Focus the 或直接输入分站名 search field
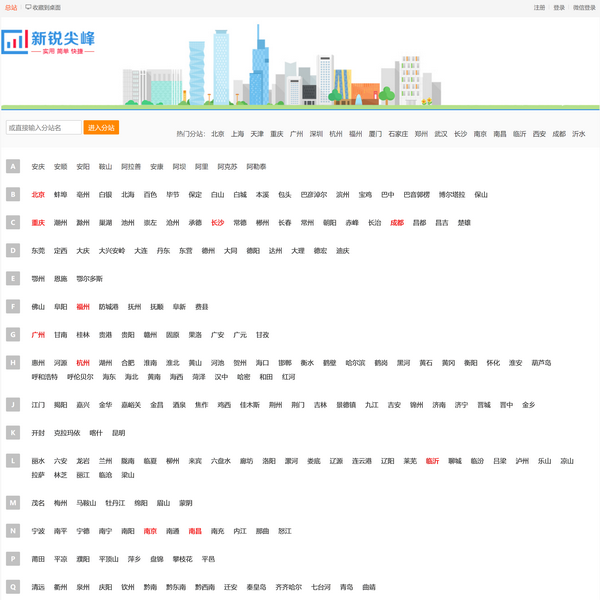 43,128
